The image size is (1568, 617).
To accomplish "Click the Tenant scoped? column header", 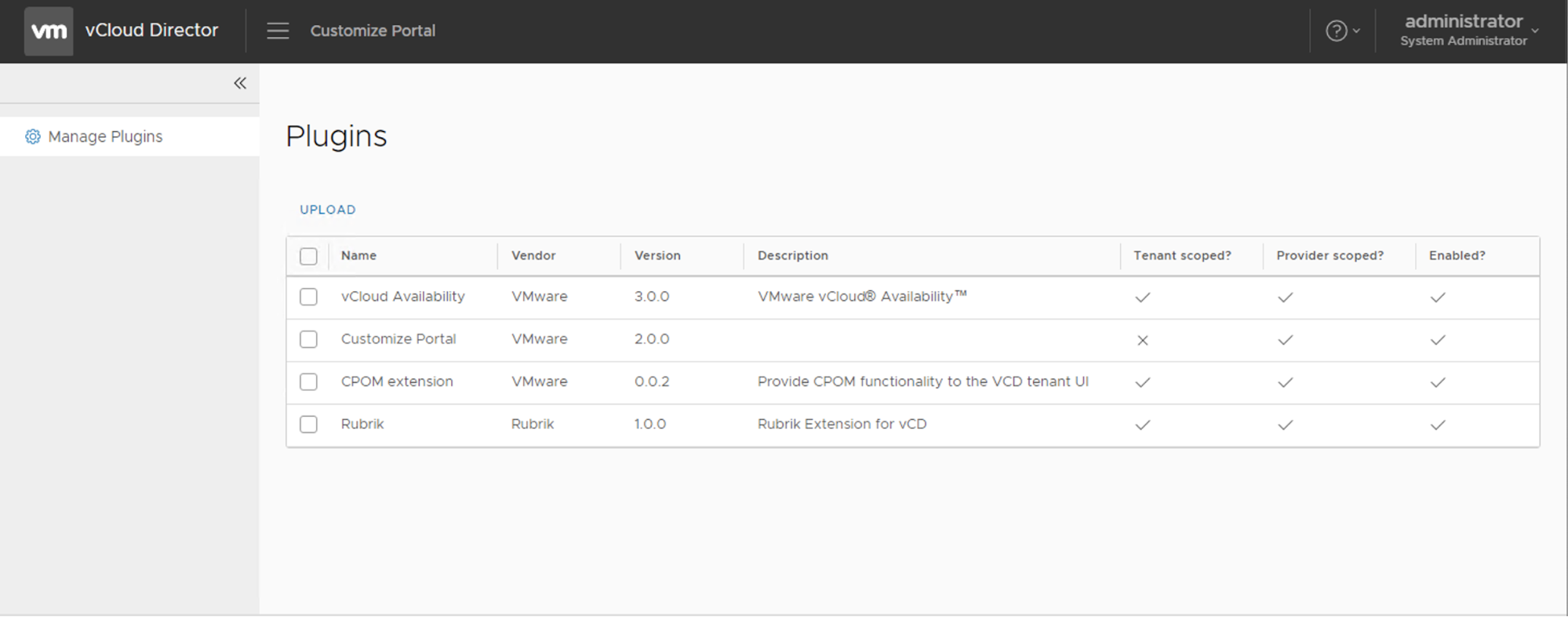I will (x=1182, y=256).
